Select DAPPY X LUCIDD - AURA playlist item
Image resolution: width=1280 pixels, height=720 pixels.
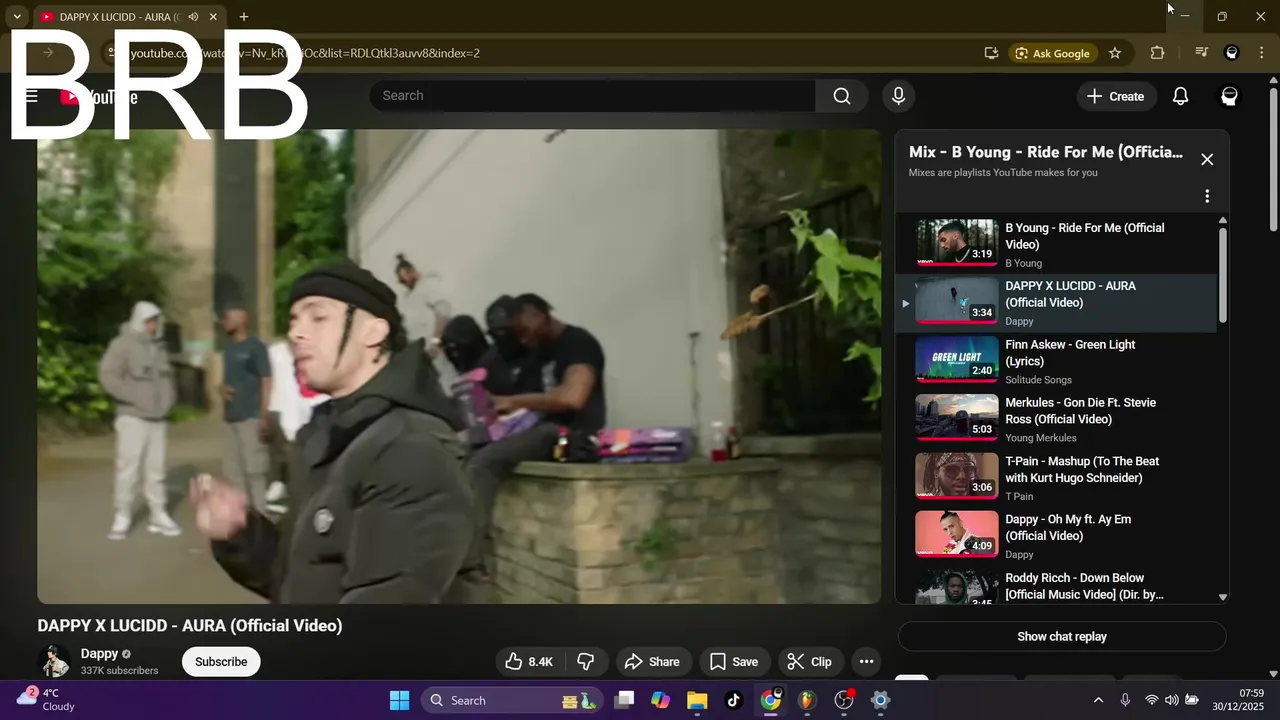point(1056,303)
